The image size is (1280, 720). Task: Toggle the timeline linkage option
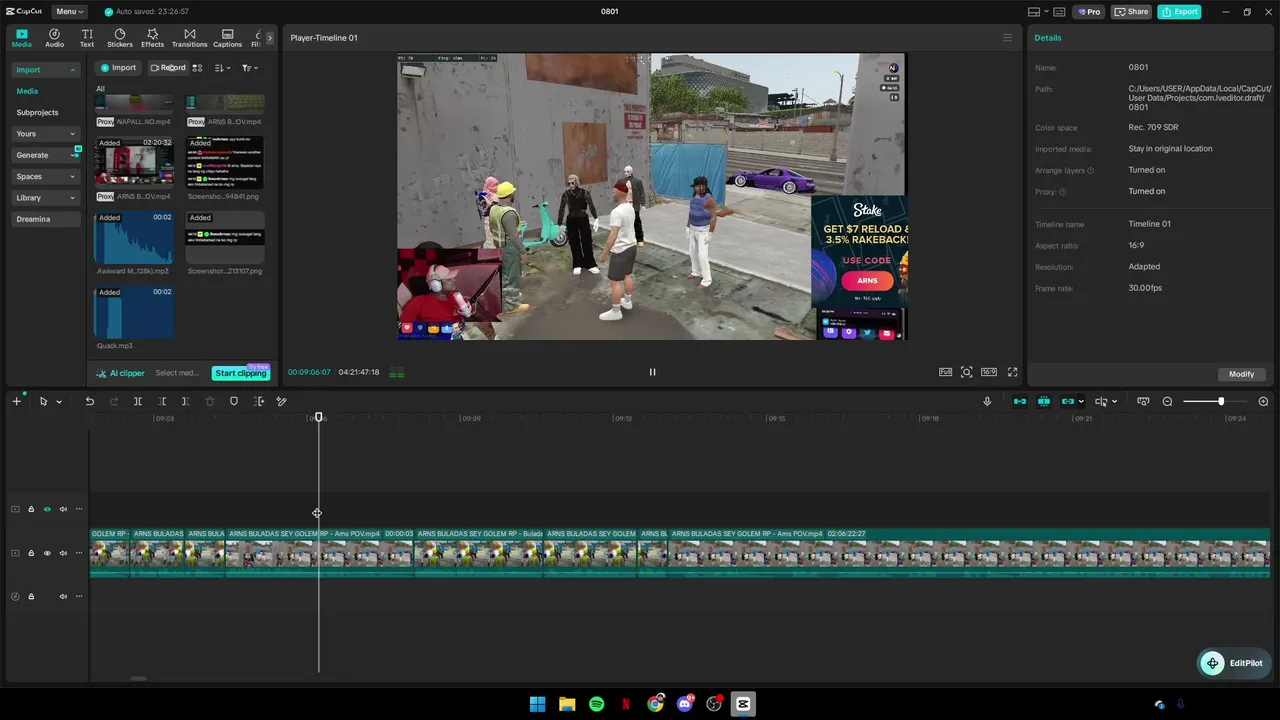(x=1068, y=401)
